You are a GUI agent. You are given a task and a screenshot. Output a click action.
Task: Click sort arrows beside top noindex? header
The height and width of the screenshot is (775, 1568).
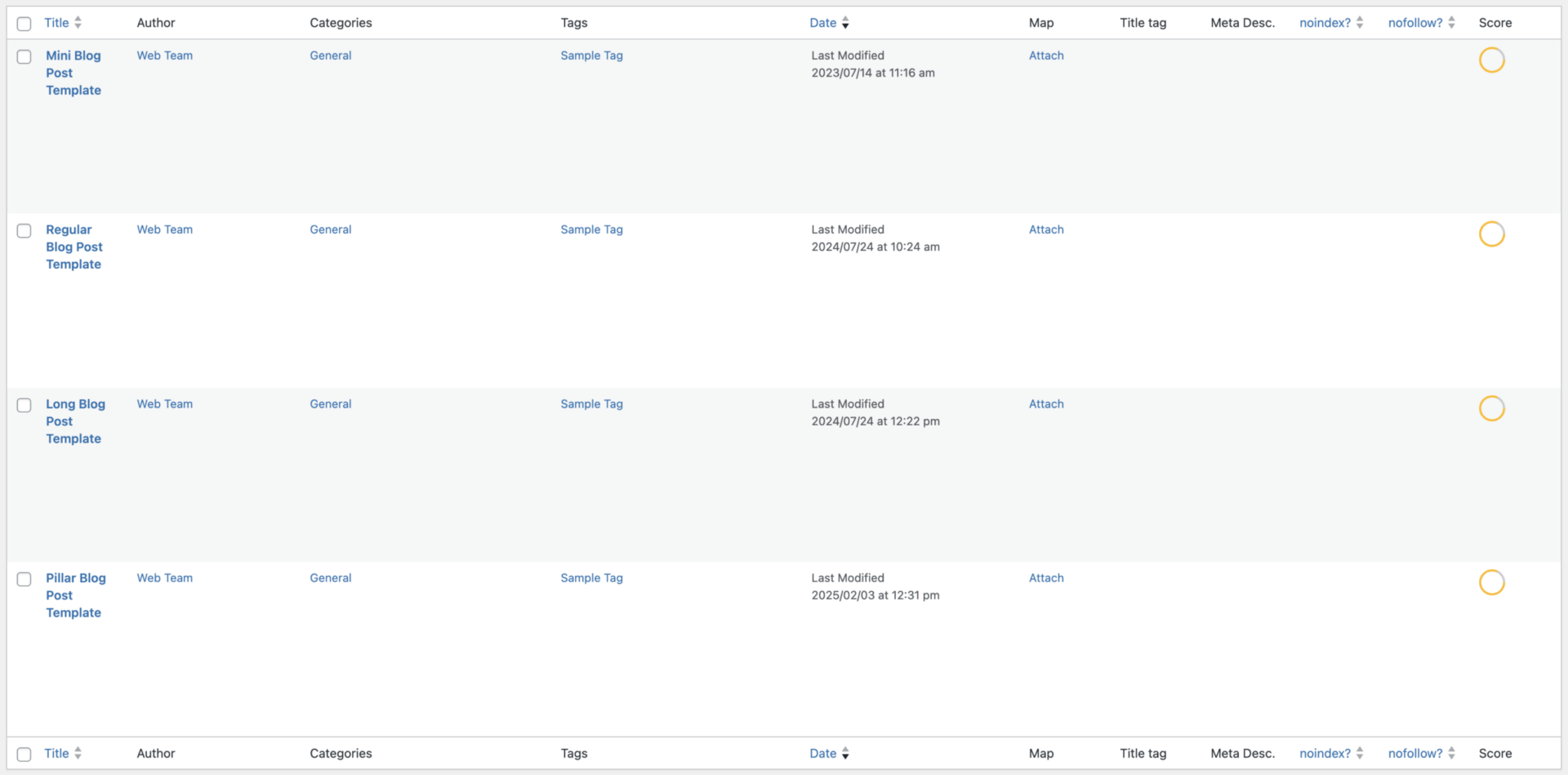(x=1360, y=23)
